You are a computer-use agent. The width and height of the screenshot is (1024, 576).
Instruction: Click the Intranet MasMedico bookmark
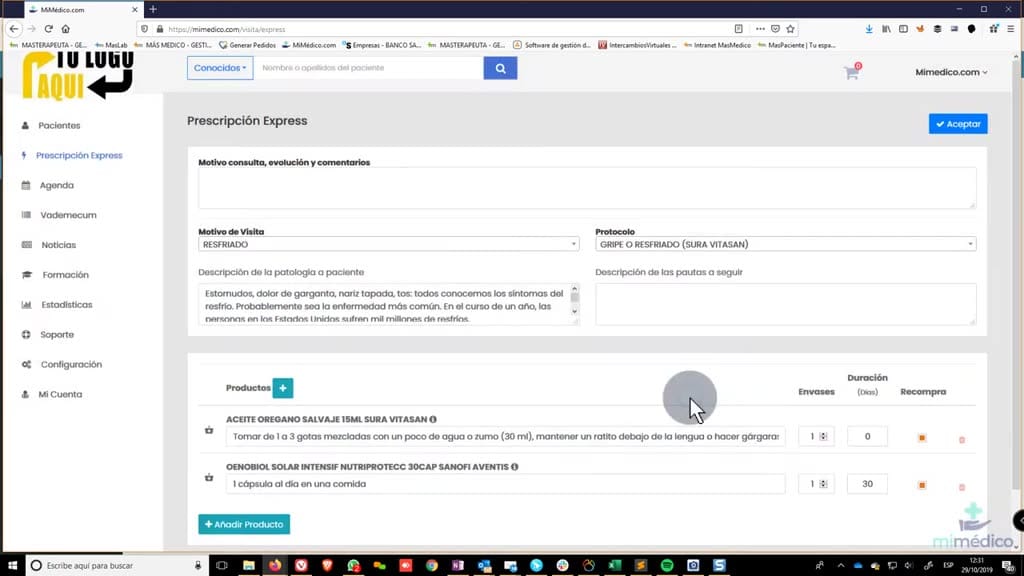pos(717,45)
